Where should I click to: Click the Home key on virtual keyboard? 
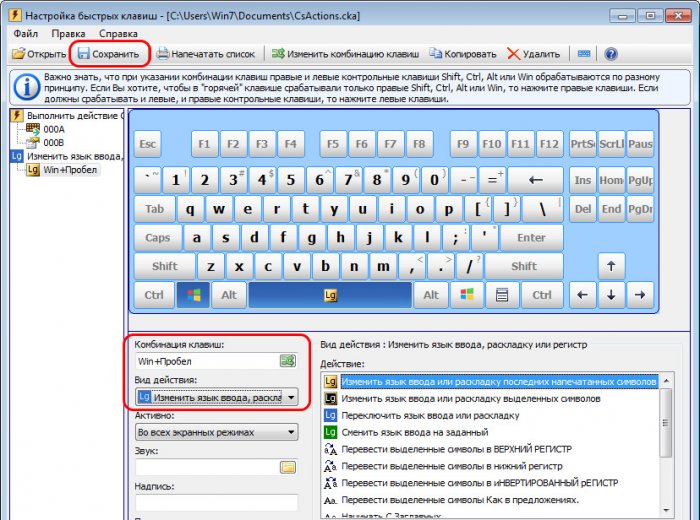click(x=611, y=180)
